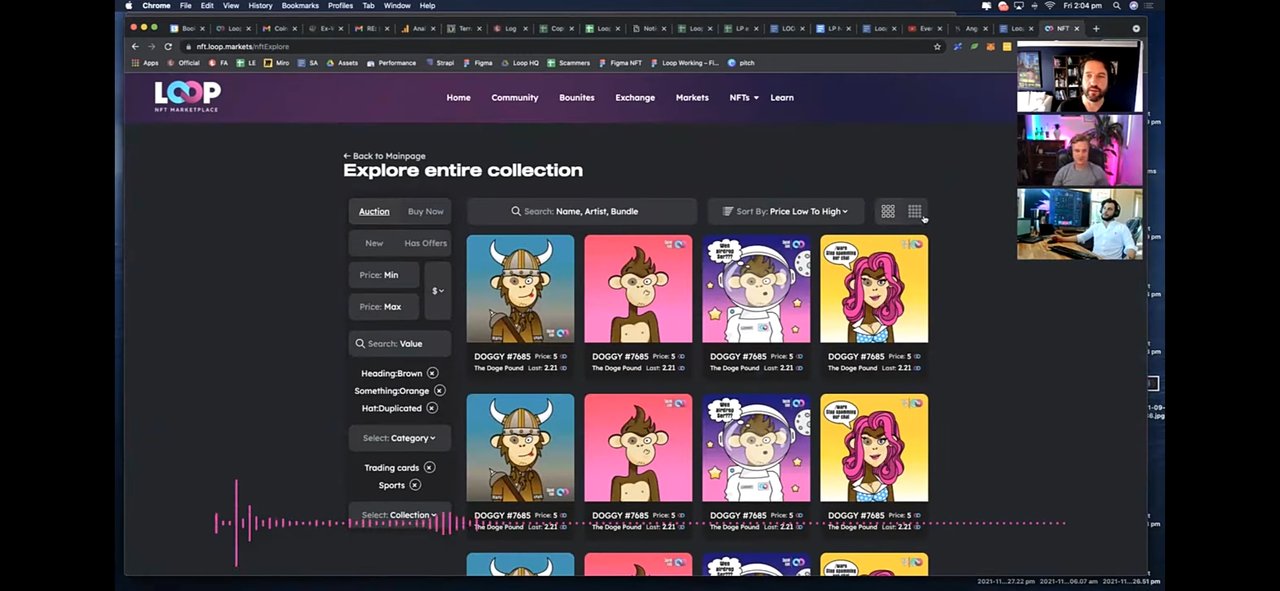Go back using Chrome's back arrow
1280x591 pixels.
pyautogui.click(x=135, y=46)
